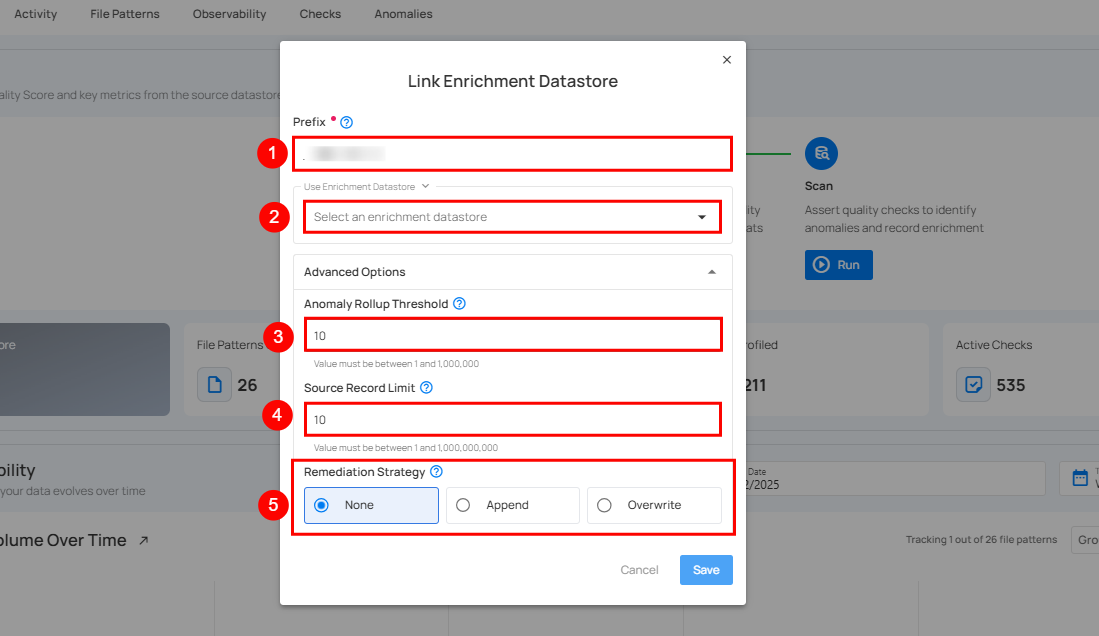
Task: Switch to the Activity tab
Action: tap(36, 14)
